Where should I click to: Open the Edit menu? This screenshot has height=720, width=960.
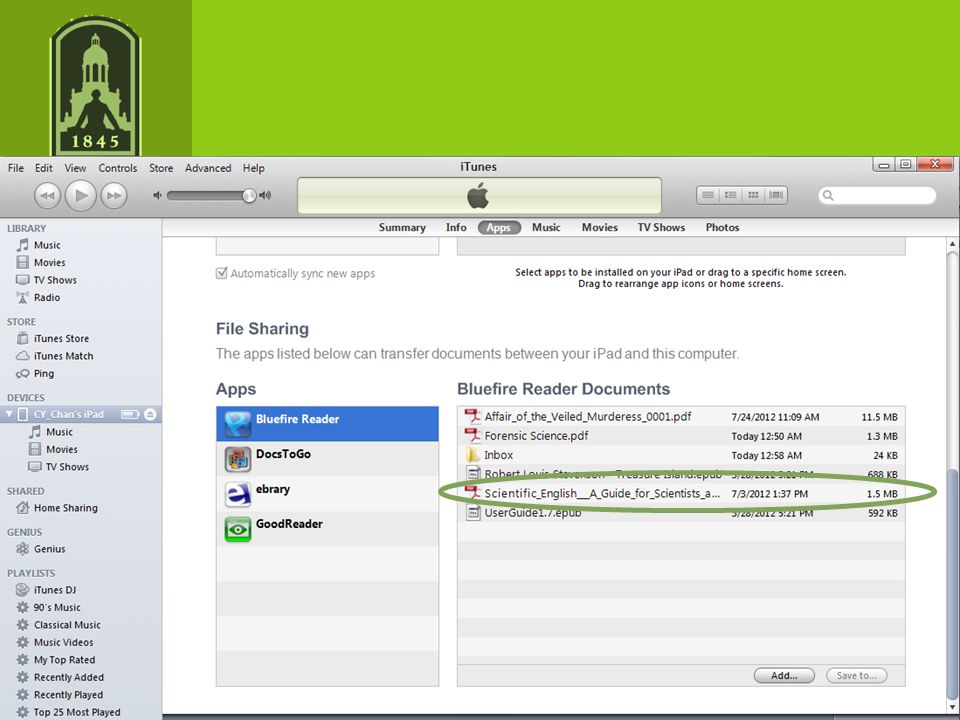(x=43, y=168)
